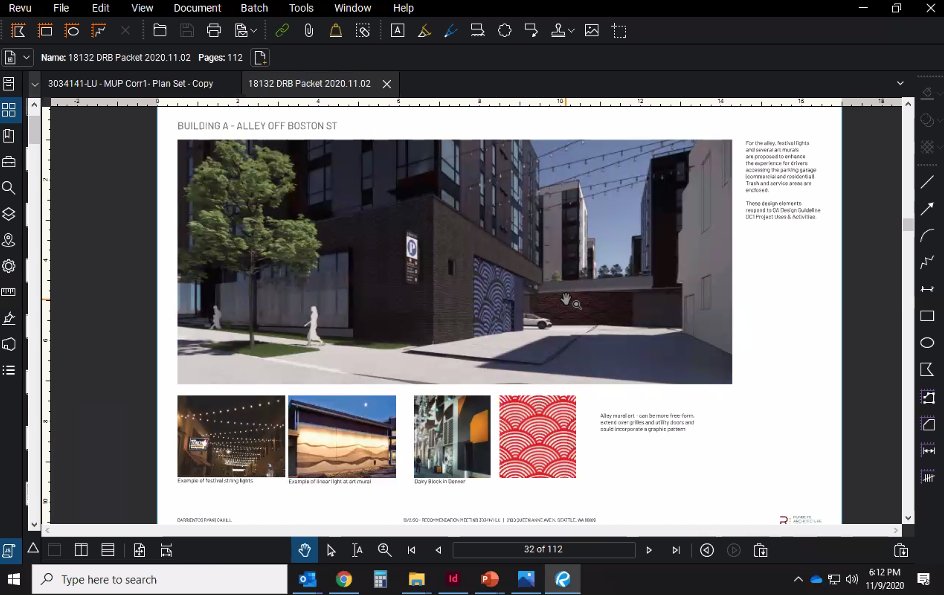Expand the document tabs overflow chevron
This screenshot has height=595, width=944.
[900, 83]
